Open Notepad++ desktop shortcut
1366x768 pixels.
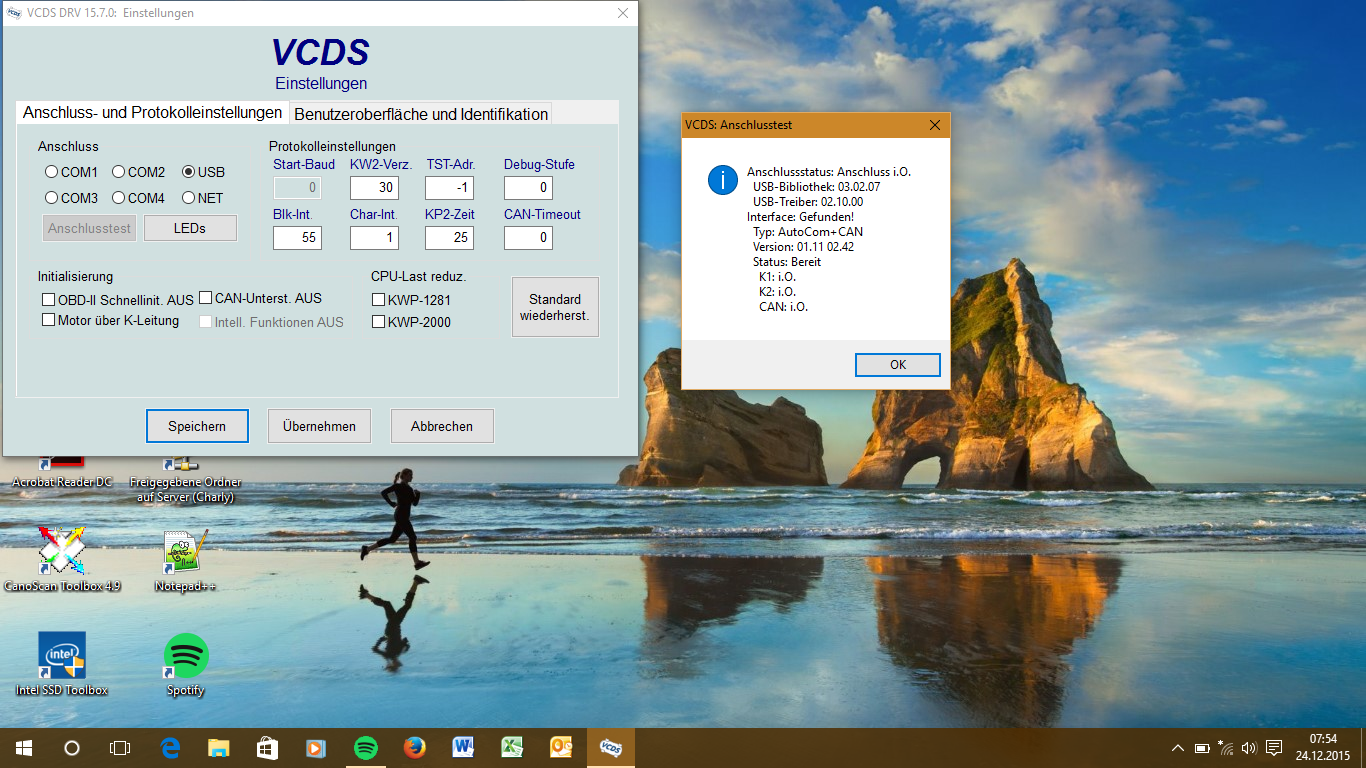tap(186, 553)
